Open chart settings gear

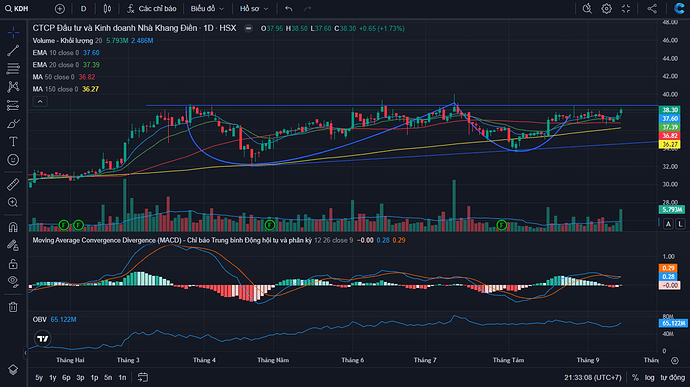click(x=606, y=8)
